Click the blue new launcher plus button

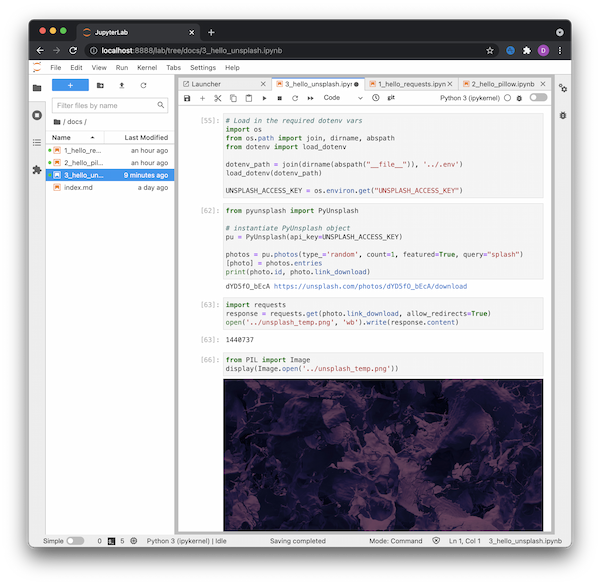(x=70, y=86)
